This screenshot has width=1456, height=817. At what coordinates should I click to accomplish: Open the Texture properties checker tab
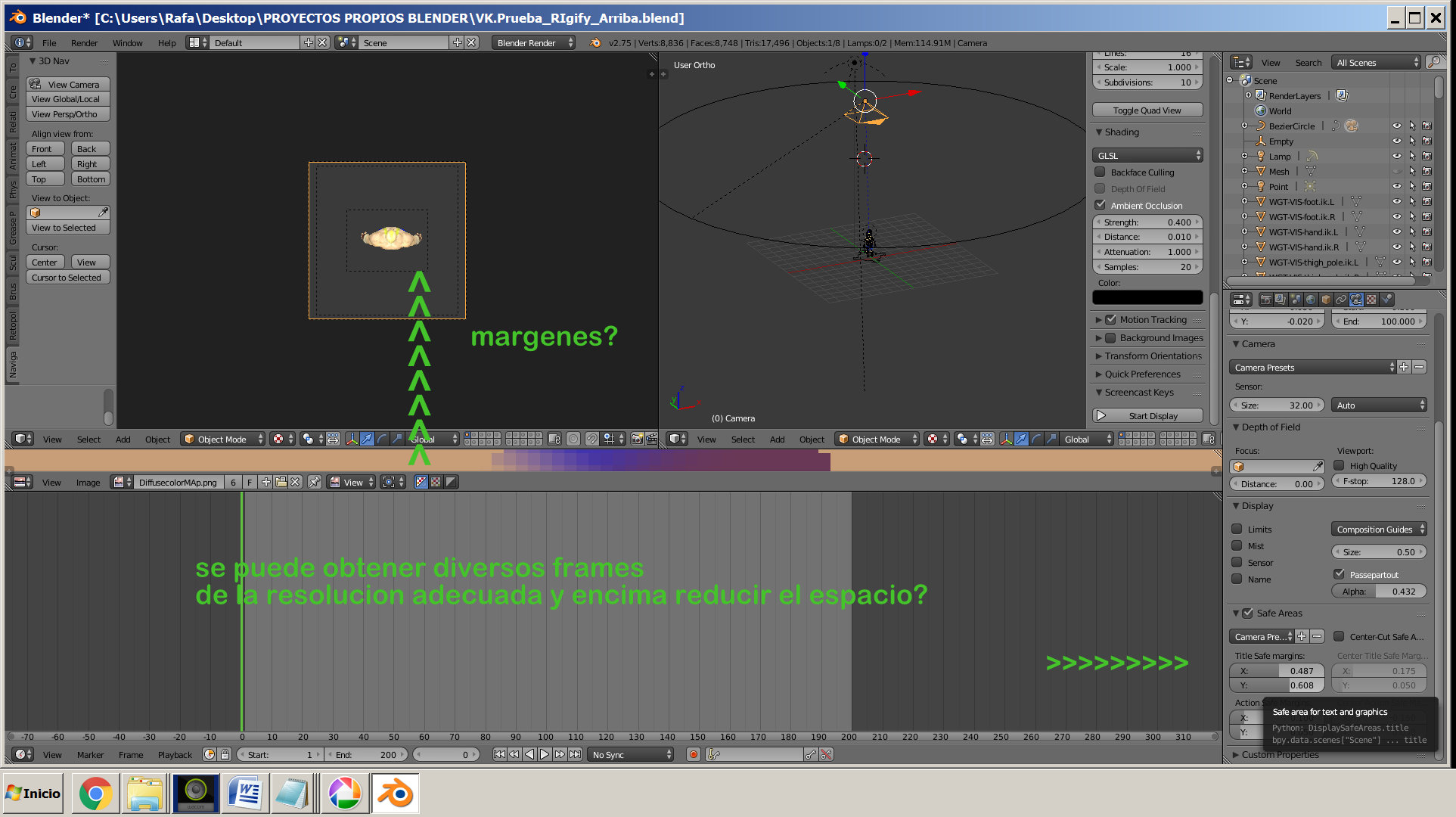[1371, 300]
